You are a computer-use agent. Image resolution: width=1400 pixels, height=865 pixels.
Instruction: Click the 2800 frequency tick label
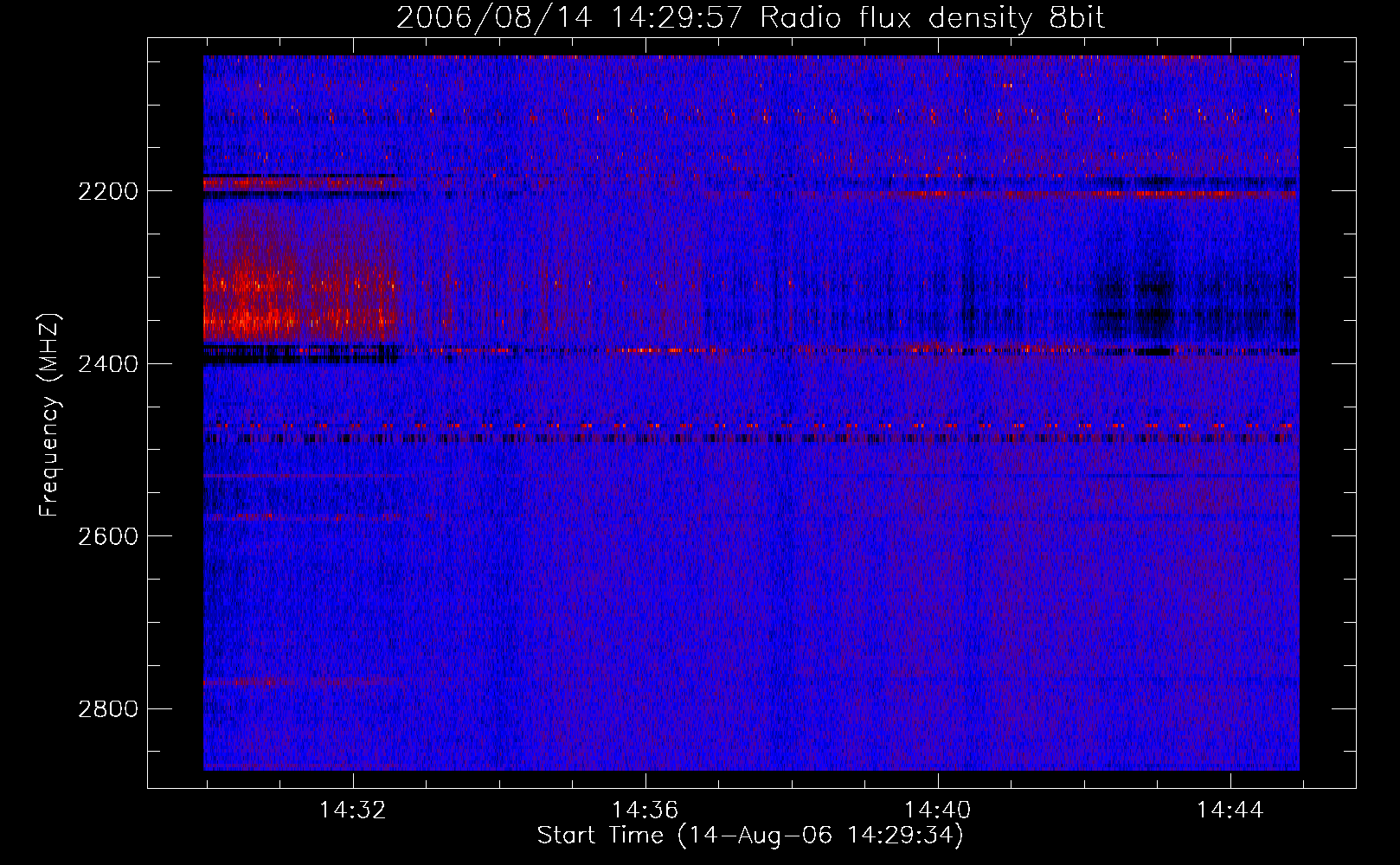108,709
